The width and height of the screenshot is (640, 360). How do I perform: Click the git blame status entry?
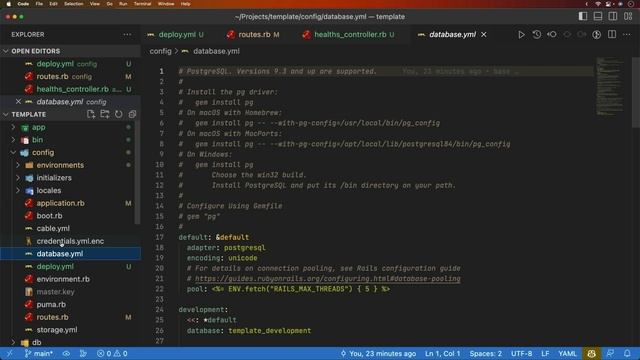(x=378, y=353)
